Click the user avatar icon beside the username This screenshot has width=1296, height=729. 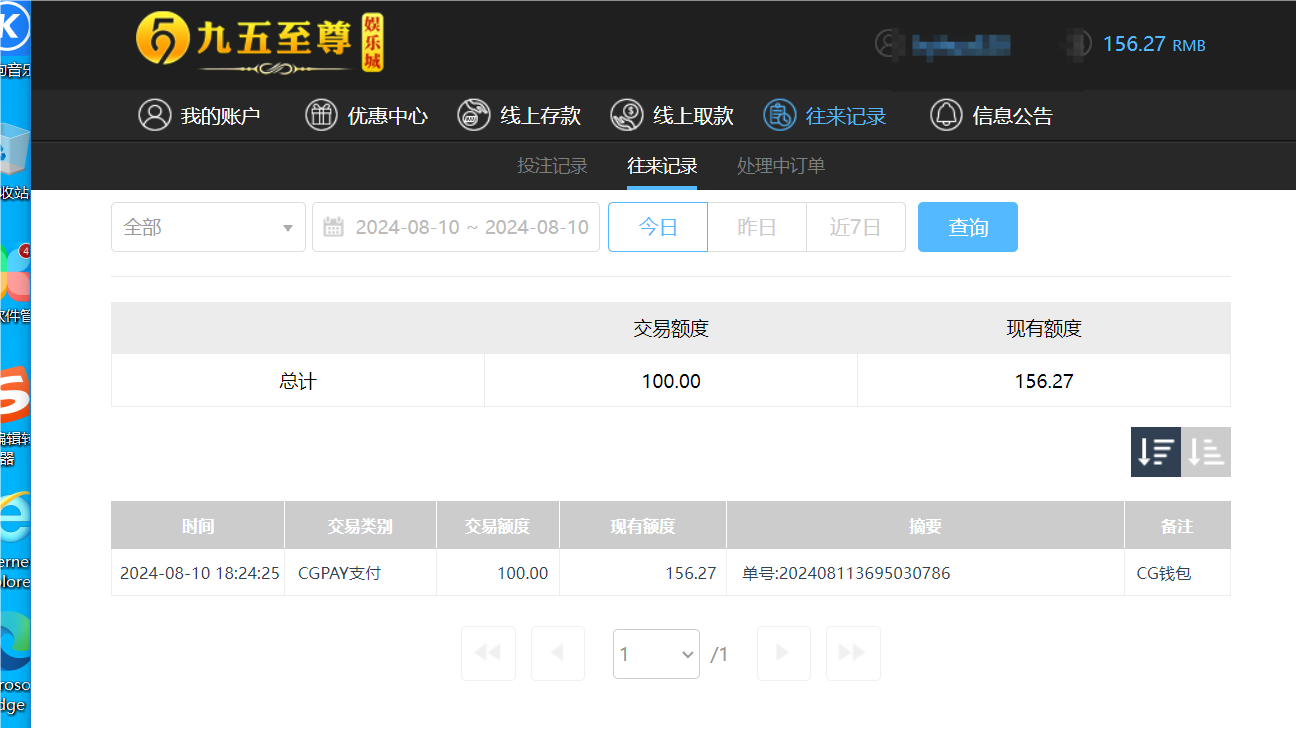tap(888, 45)
